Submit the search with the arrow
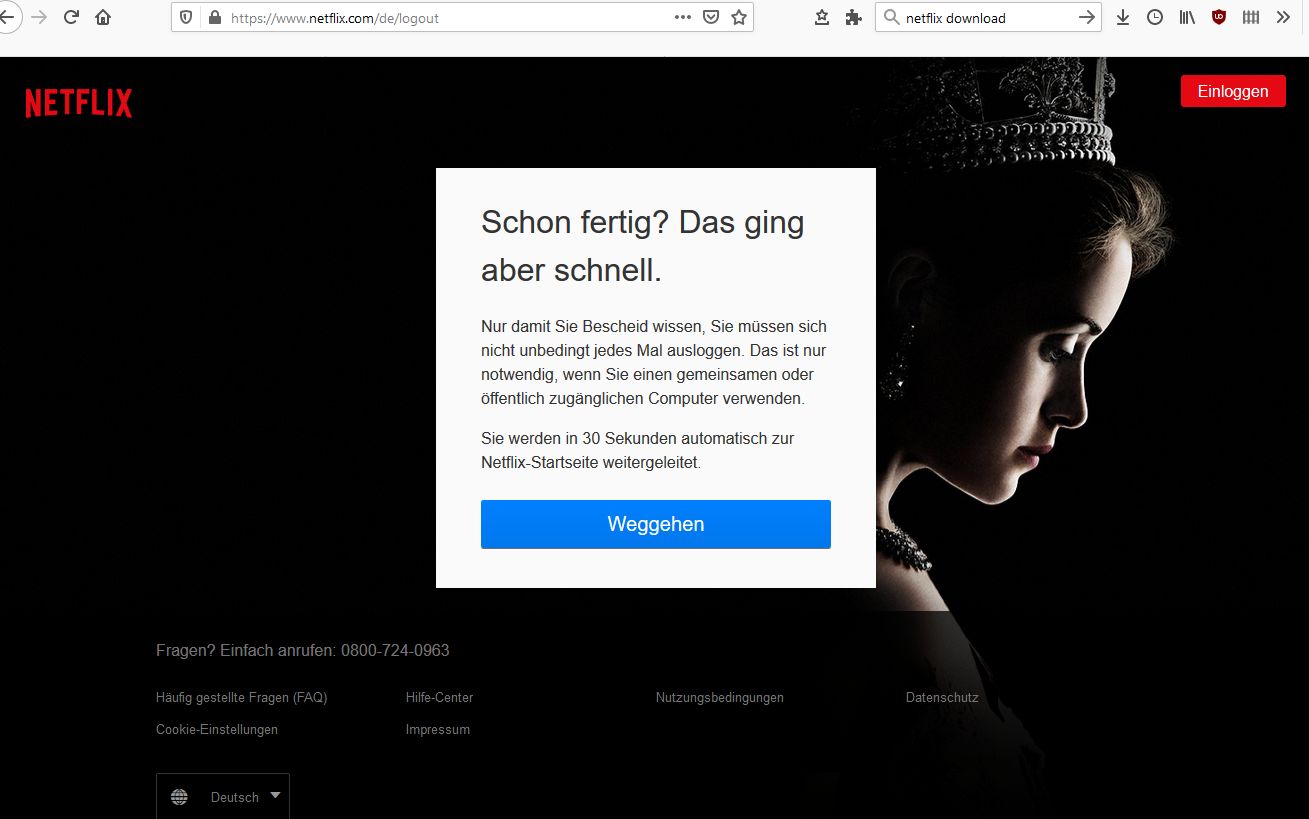 coord(1087,17)
